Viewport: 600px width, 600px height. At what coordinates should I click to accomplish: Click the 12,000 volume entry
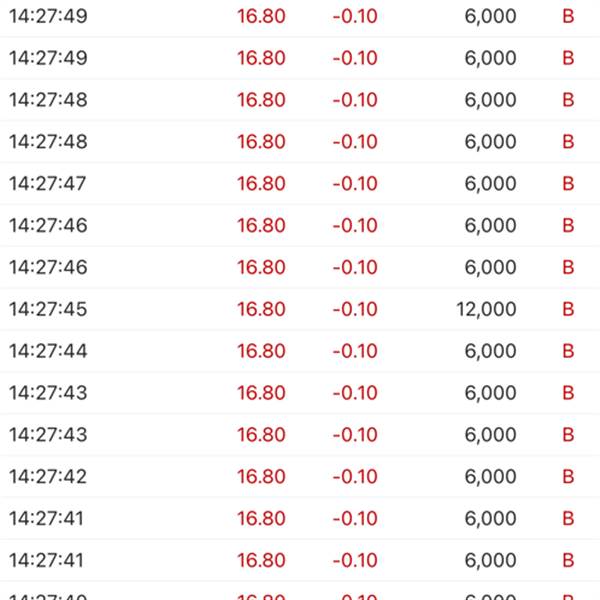click(x=486, y=309)
